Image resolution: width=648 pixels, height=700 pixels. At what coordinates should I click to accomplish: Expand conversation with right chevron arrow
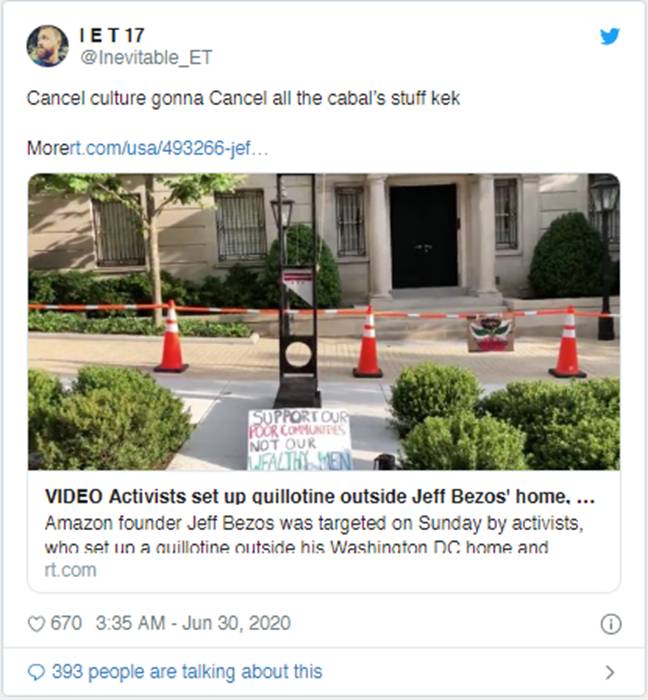[x=610, y=672]
